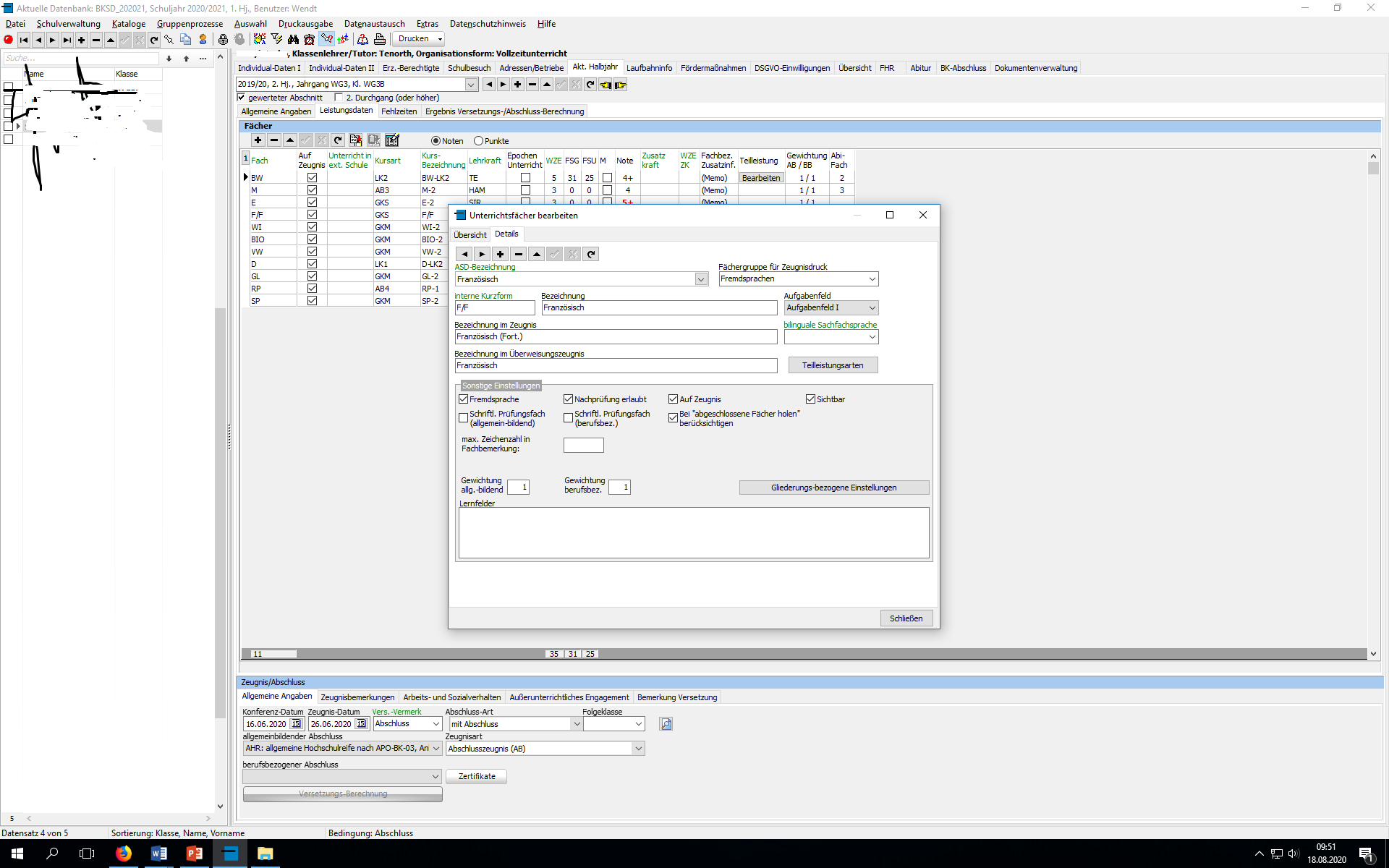Open the ASD-Bezeichnung dropdown
1389x868 pixels.
[x=701, y=279]
